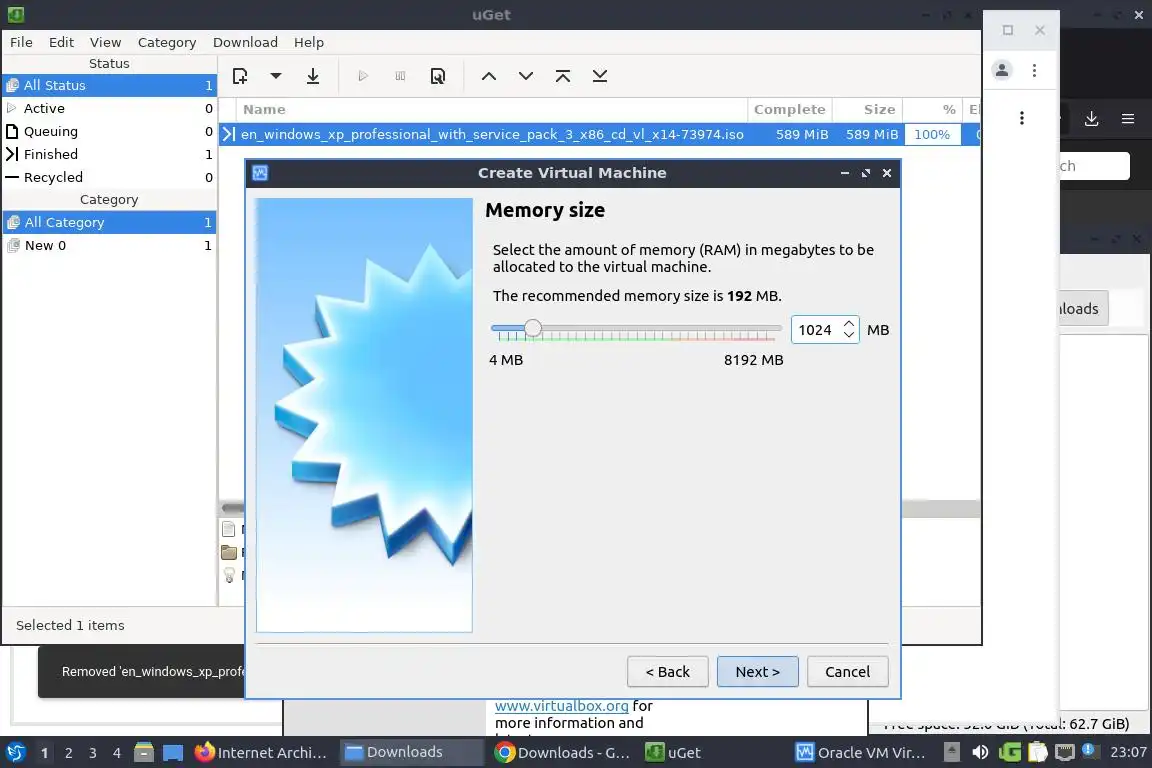Click the 1024 memory value input field

[816, 330]
